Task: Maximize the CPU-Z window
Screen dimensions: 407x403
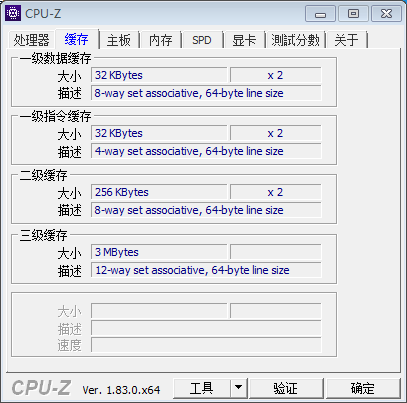Action: [x=353, y=14]
